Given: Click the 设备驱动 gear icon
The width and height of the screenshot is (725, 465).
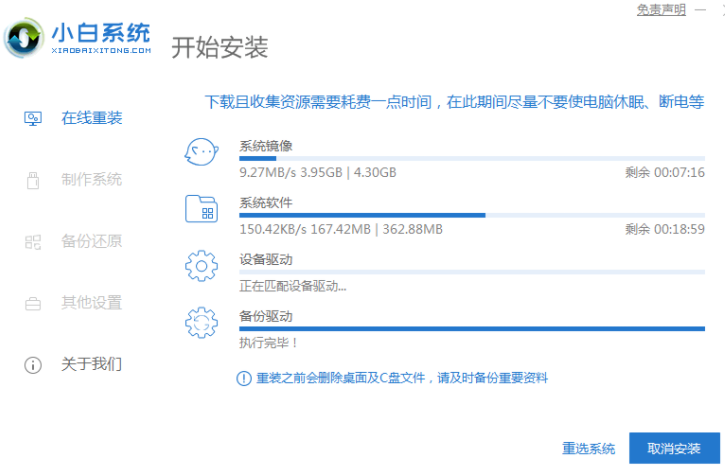Looking at the screenshot, I should pyautogui.click(x=201, y=267).
